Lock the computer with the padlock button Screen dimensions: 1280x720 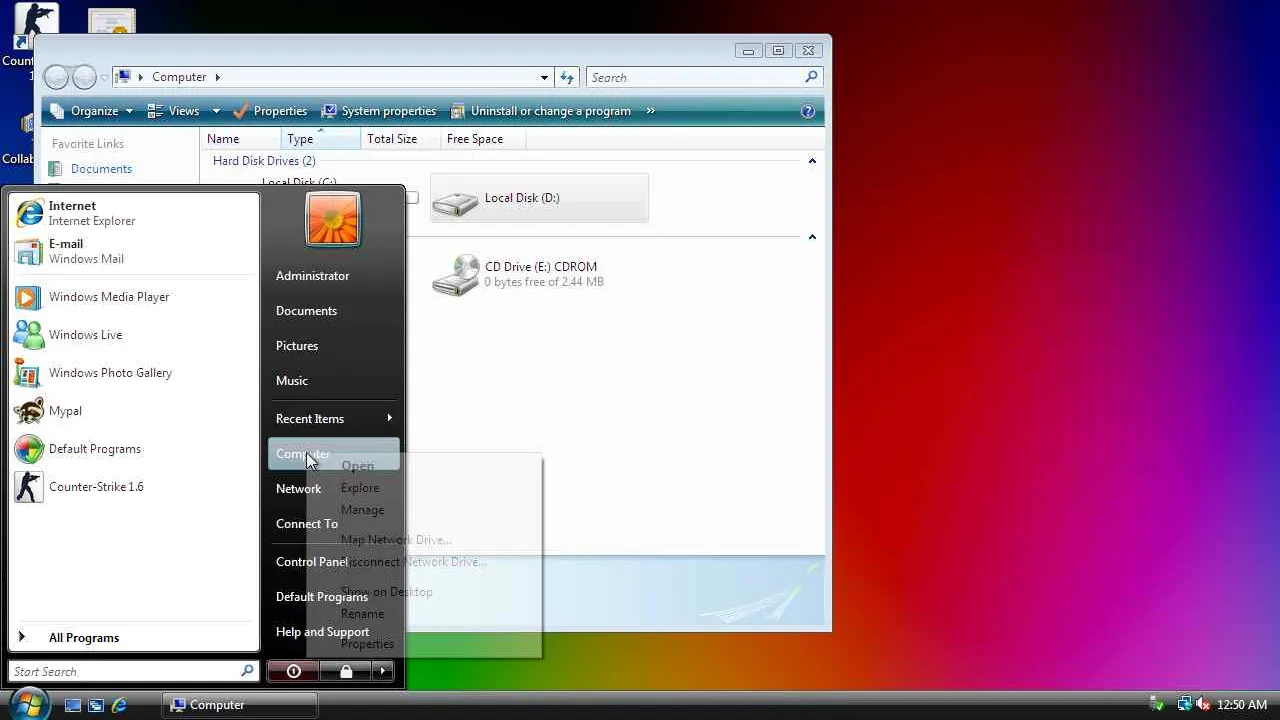click(346, 672)
